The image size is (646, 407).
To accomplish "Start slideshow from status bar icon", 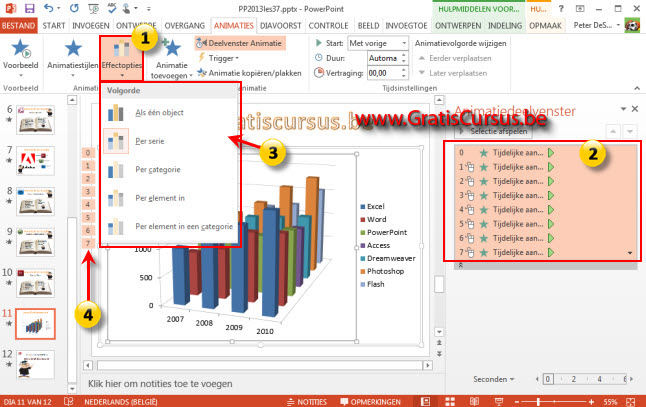I will click(499, 402).
